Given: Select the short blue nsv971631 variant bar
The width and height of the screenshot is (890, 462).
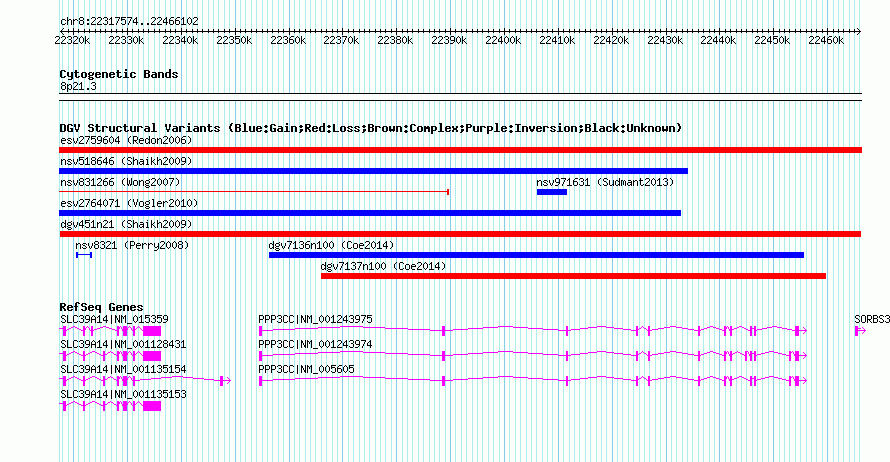Looking at the screenshot, I should click(552, 192).
